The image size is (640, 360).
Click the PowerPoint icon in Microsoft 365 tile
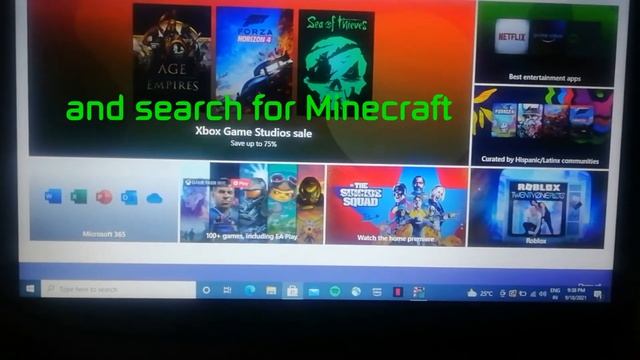click(x=104, y=197)
